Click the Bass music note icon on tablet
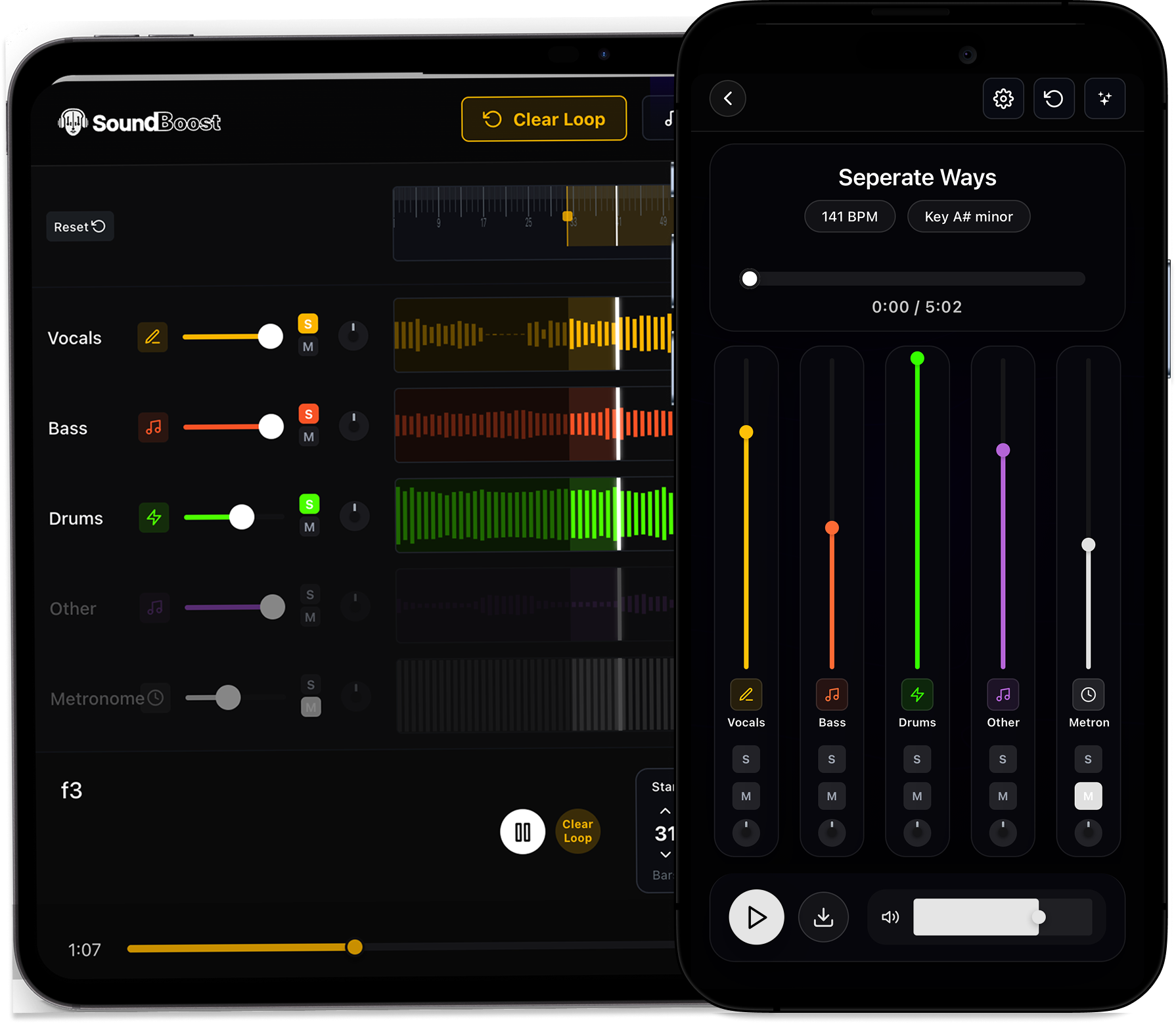1176x1024 pixels. 153,427
